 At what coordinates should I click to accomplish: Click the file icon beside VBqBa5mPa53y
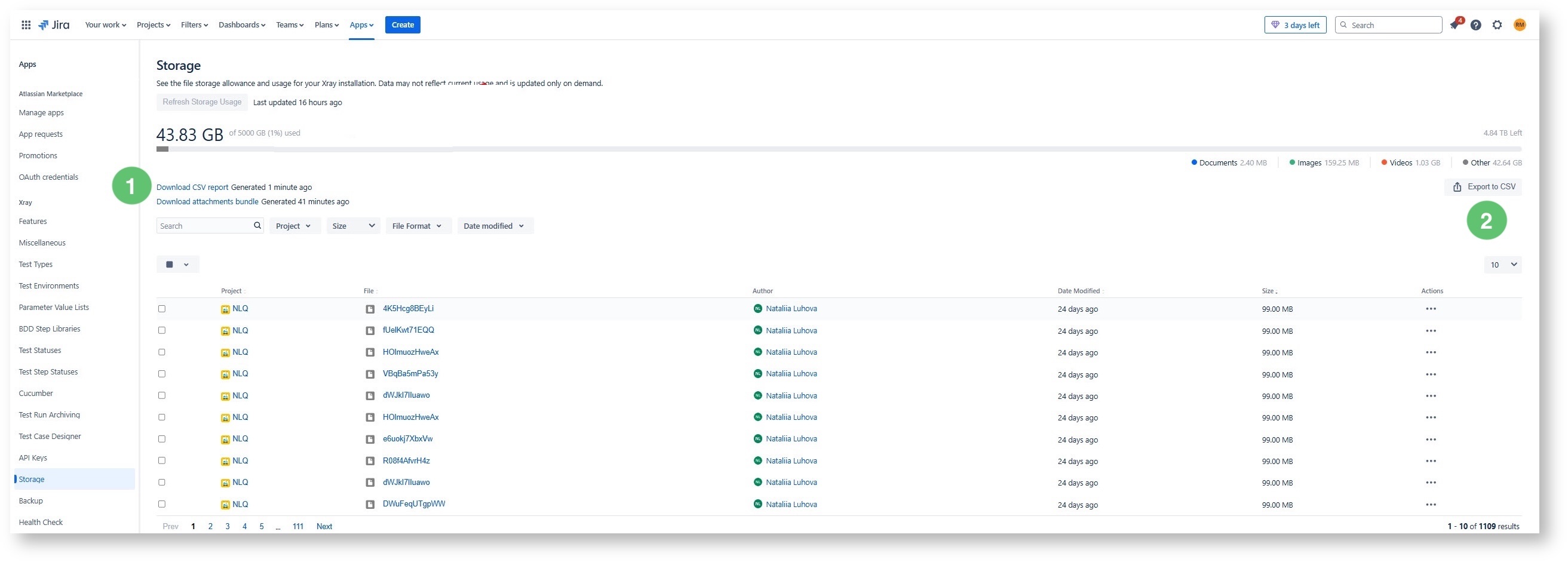tap(370, 374)
